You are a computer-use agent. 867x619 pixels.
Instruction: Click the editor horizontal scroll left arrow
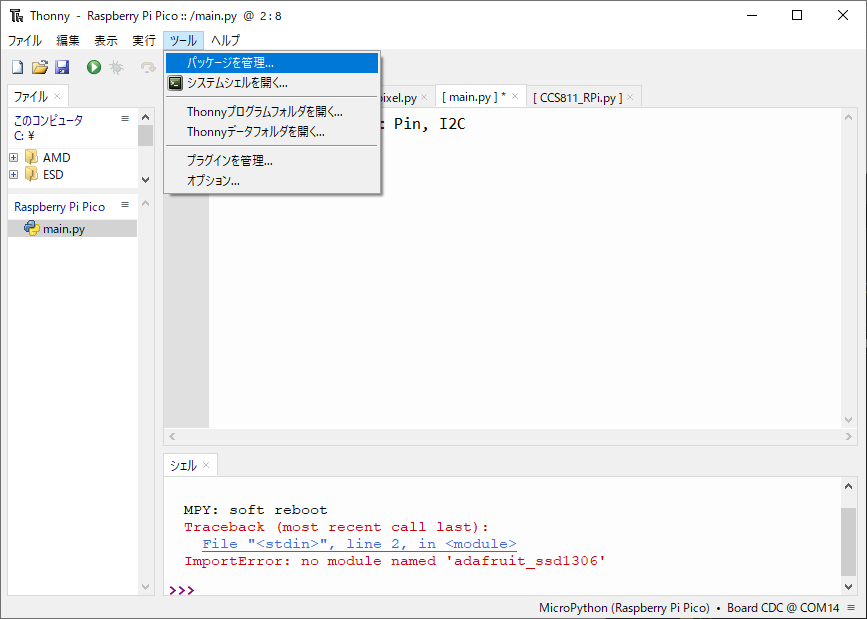pos(172,436)
